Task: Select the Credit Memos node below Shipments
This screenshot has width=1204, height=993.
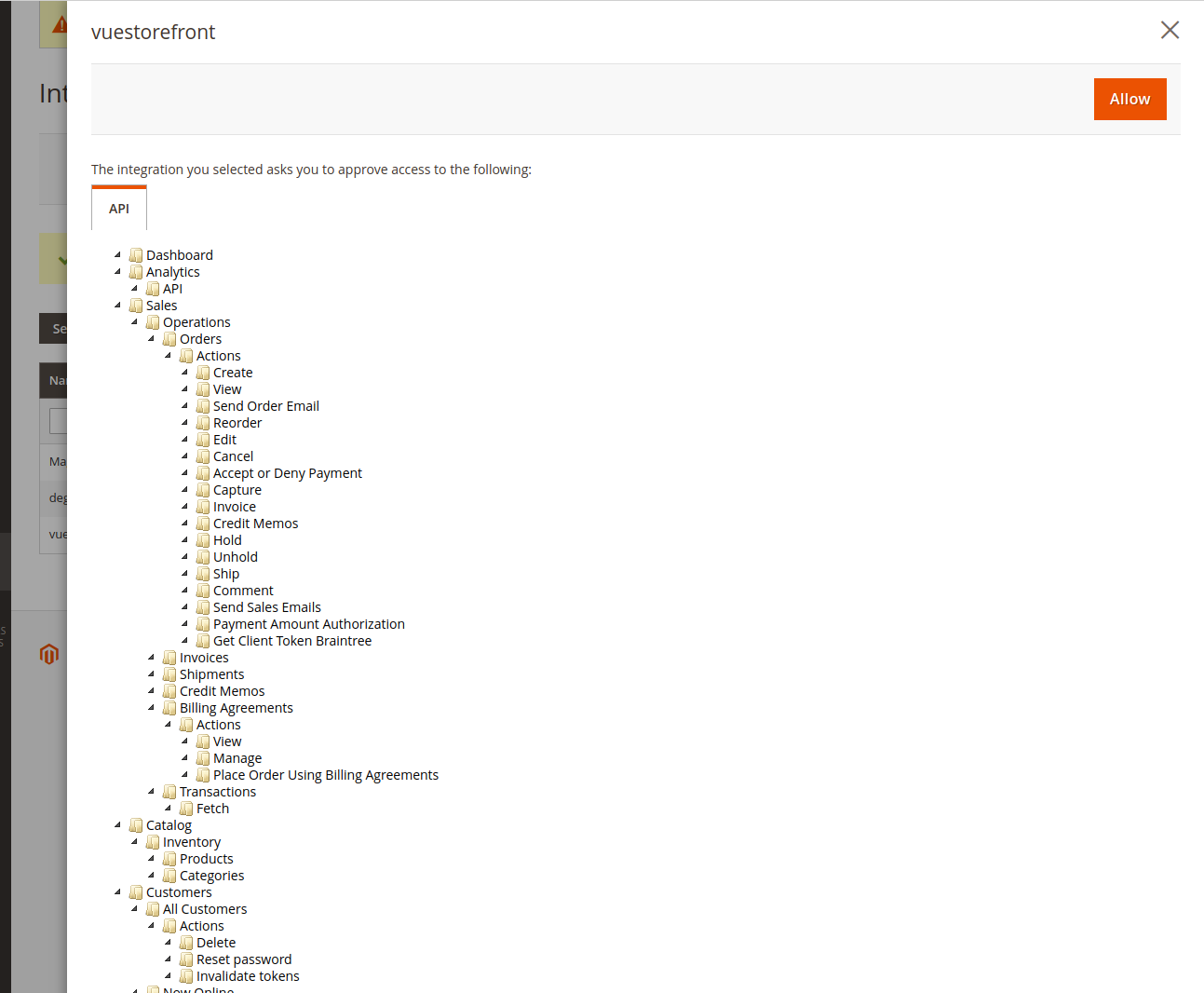Action: tap(222, 691)
